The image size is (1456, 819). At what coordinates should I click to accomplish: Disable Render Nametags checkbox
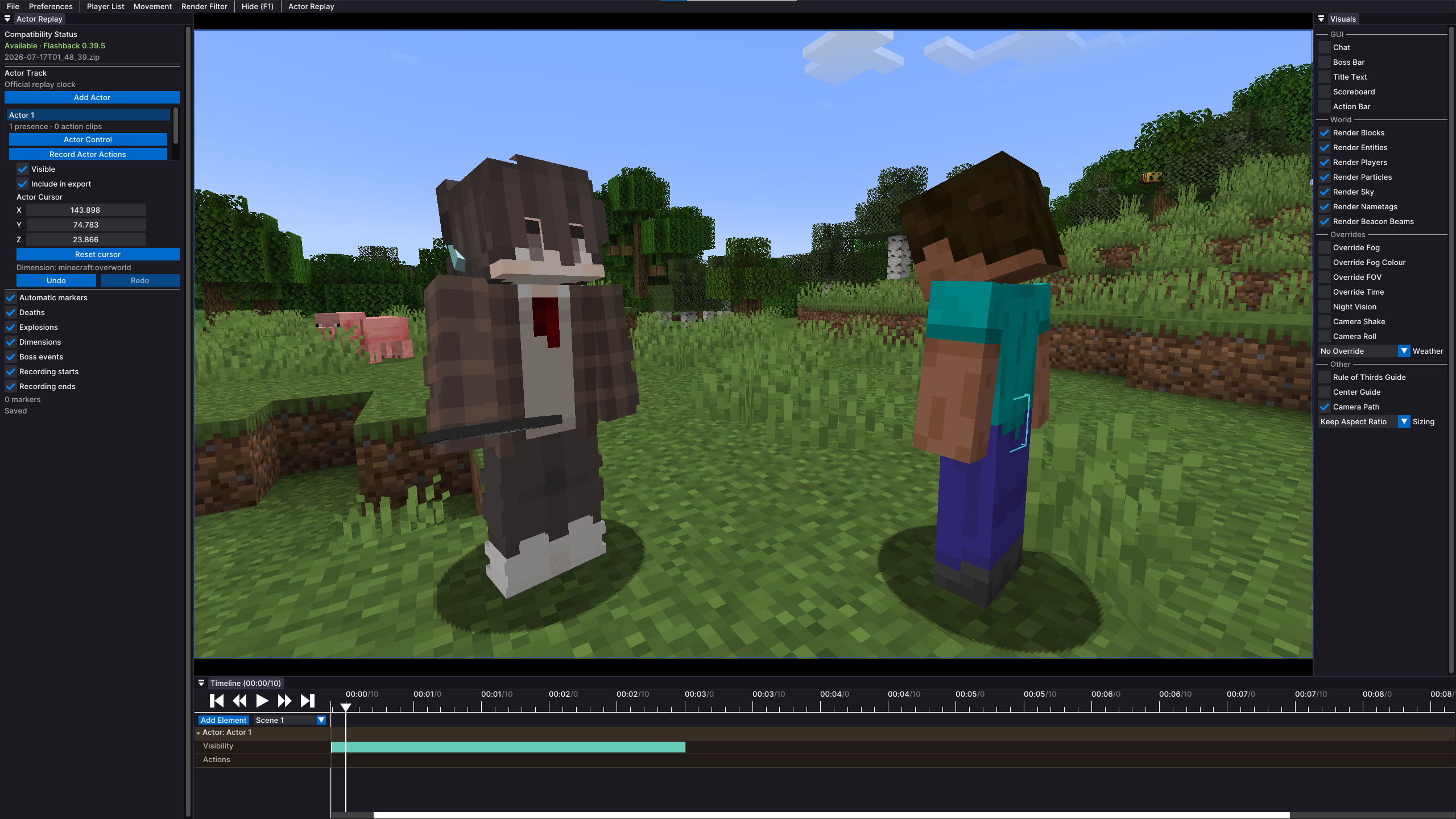(1325, 206)
